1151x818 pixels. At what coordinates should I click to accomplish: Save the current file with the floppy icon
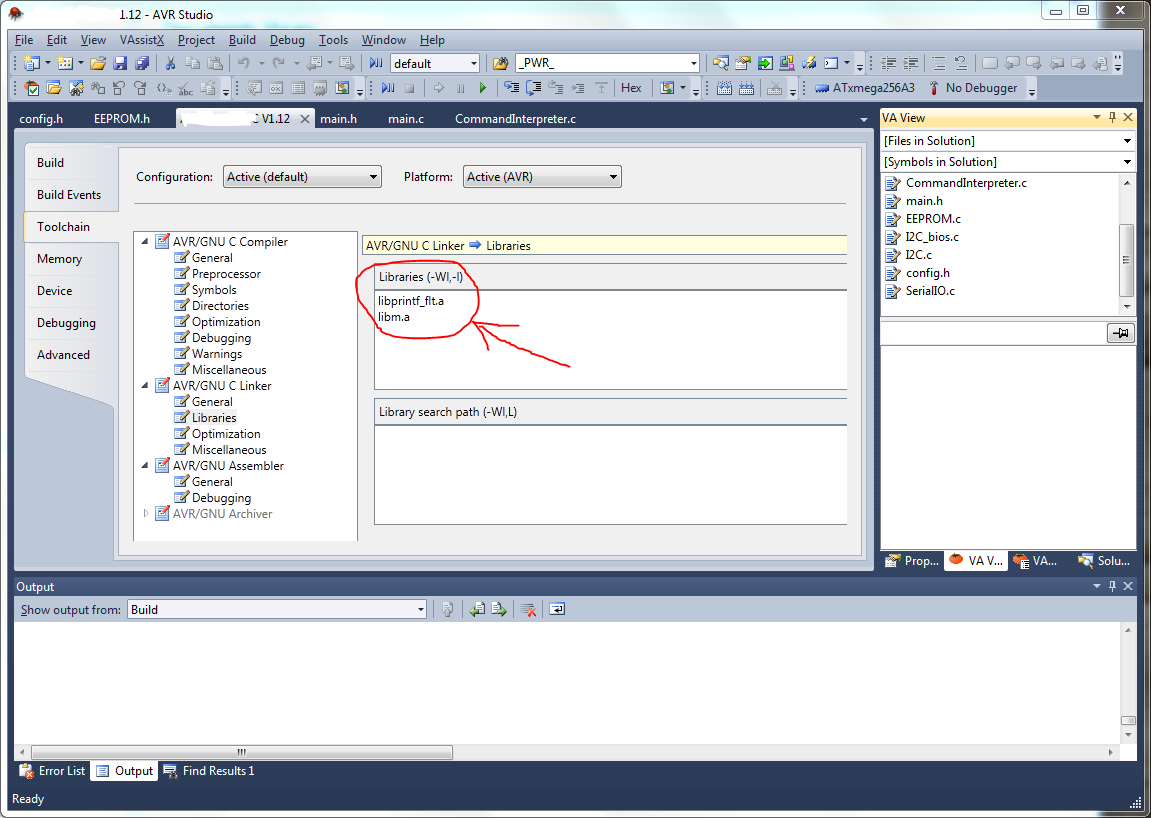click(120, 63)
